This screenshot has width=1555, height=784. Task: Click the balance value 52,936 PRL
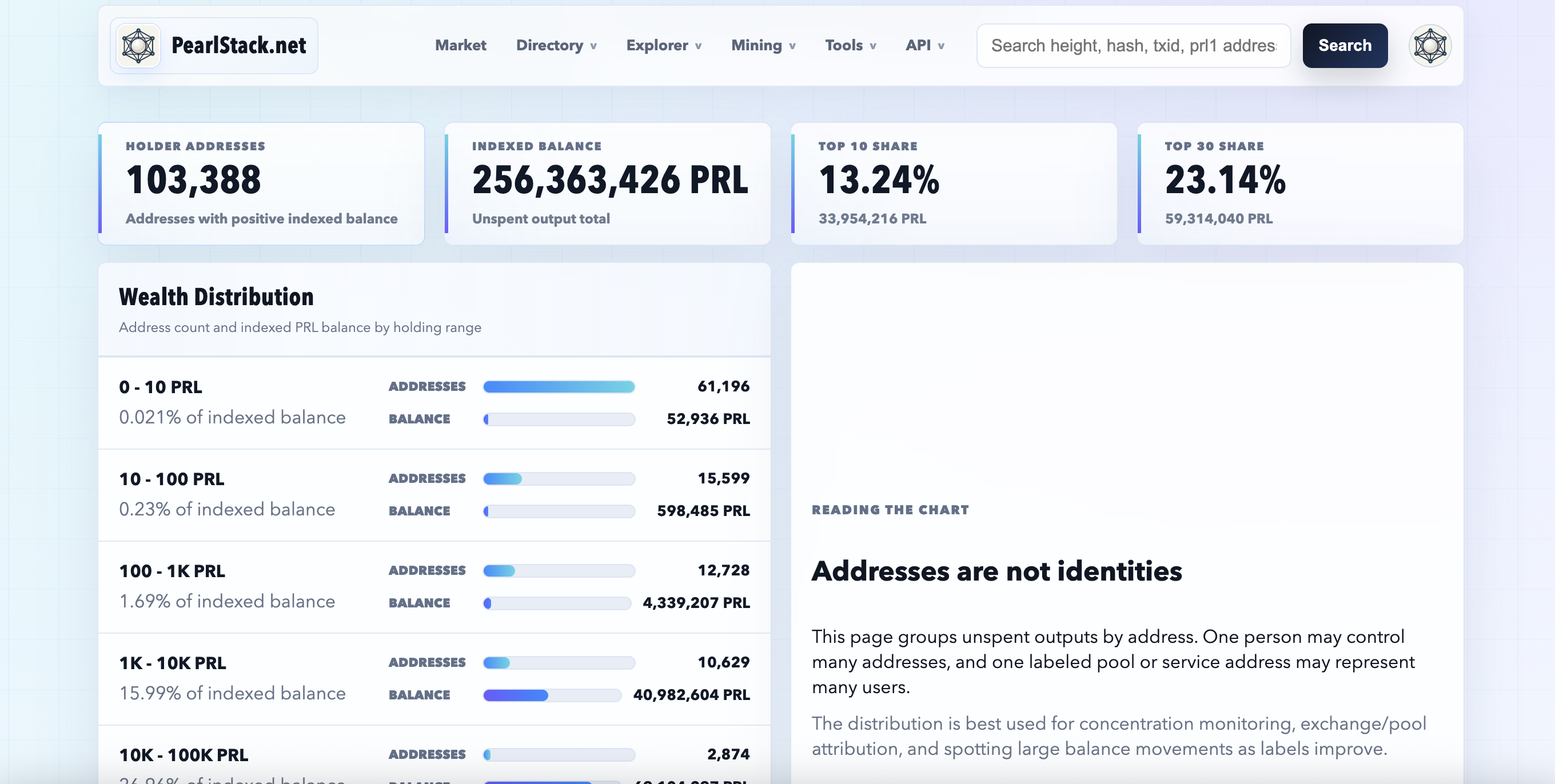[x=708, y=419]
